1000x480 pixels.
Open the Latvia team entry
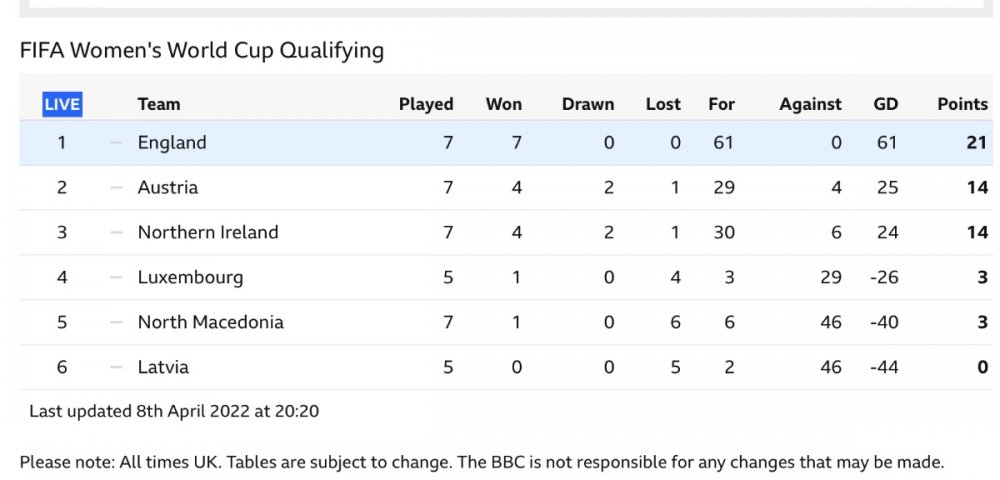coord(163,367)
